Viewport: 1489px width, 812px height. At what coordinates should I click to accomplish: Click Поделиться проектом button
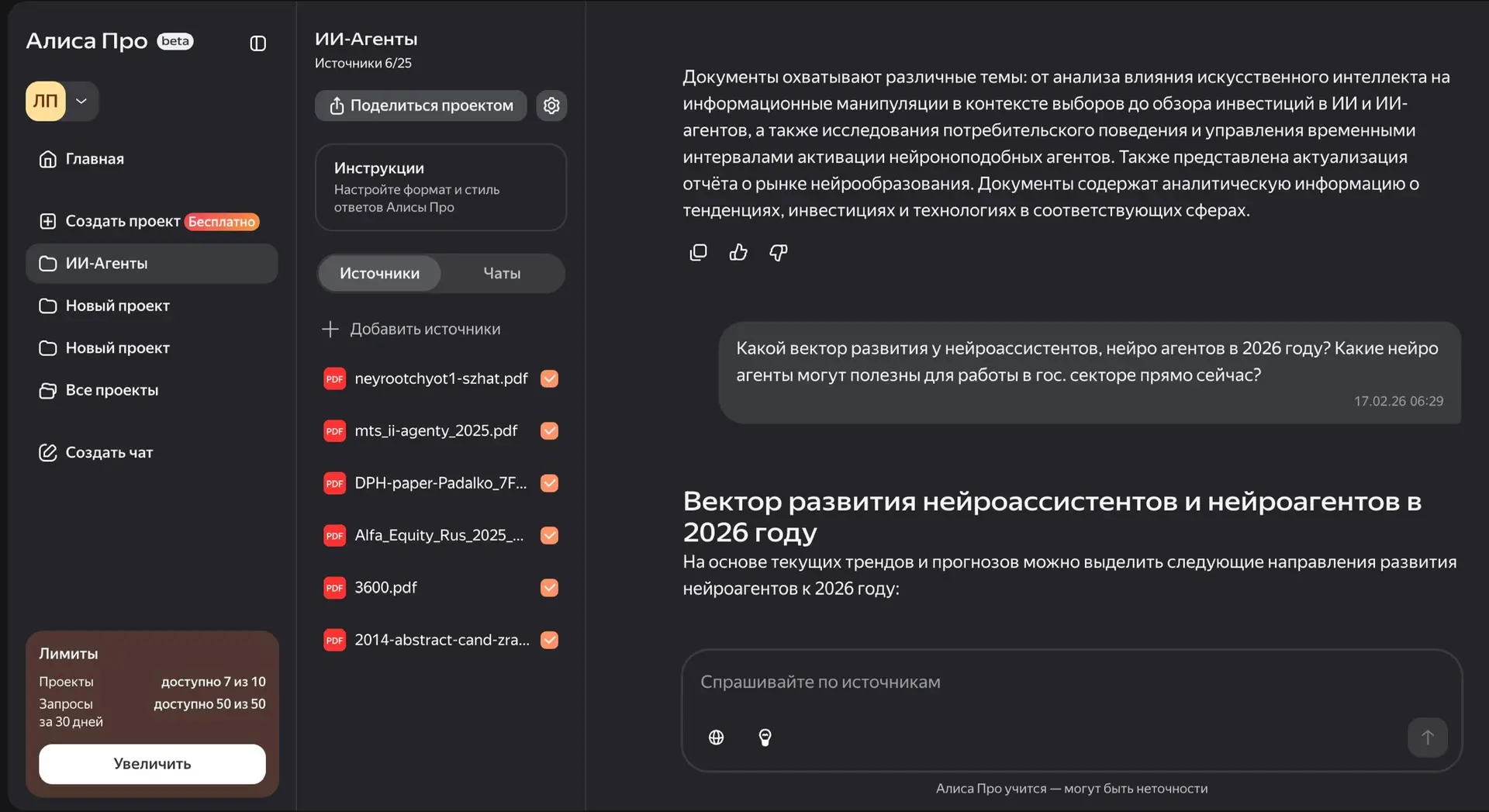point(421,105)
